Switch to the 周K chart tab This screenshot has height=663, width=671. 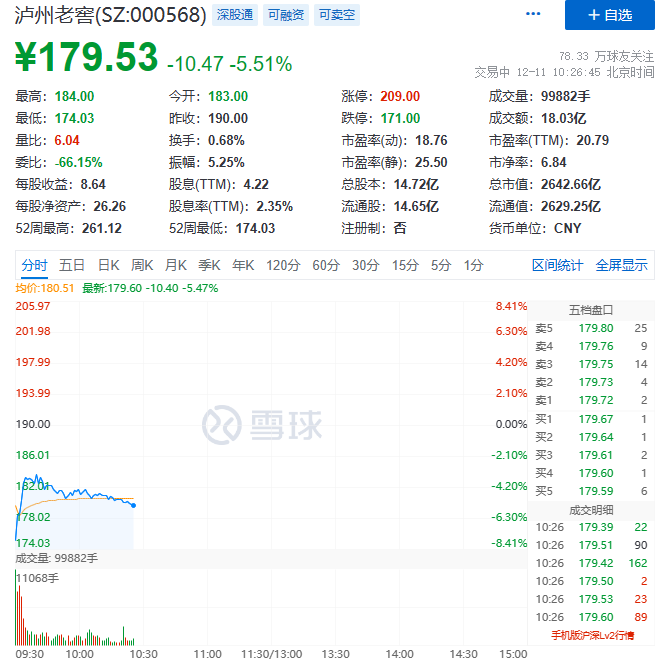click(x=142, y=265)
